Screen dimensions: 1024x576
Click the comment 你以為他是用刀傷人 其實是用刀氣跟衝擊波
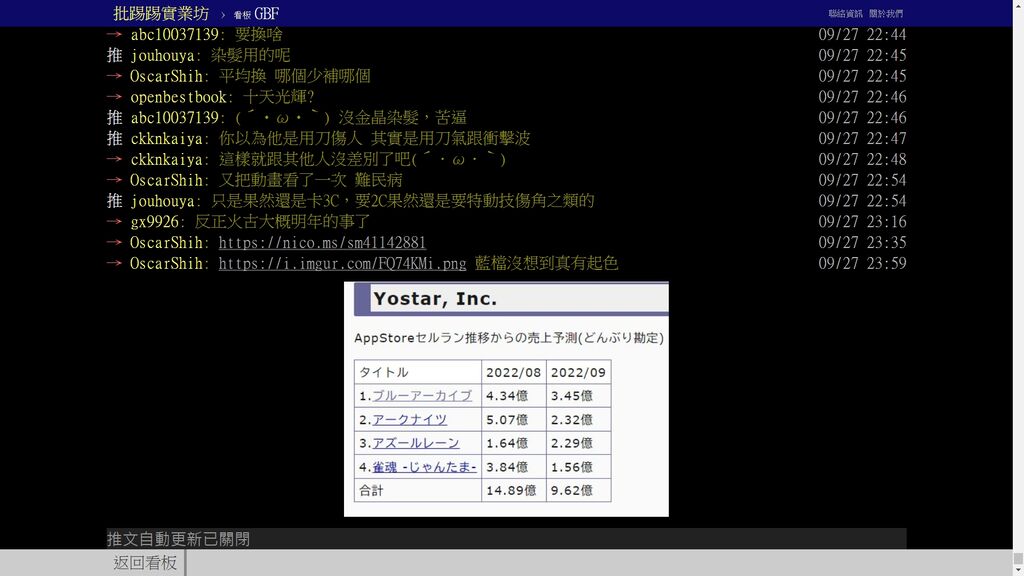[374, 138]
